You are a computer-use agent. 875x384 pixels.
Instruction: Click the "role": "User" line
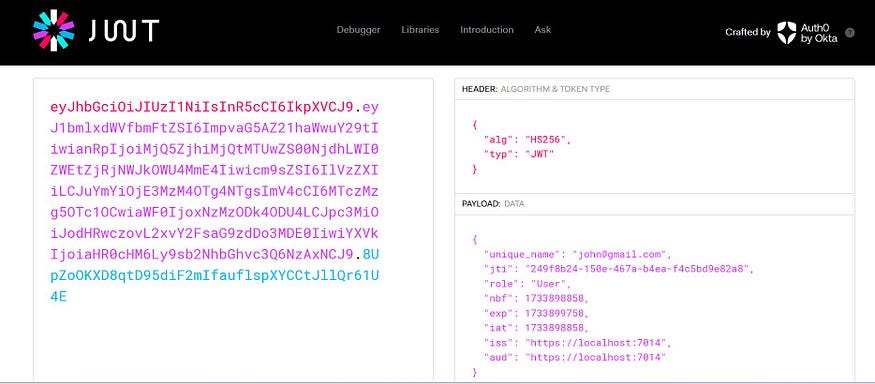pos(527,284)
